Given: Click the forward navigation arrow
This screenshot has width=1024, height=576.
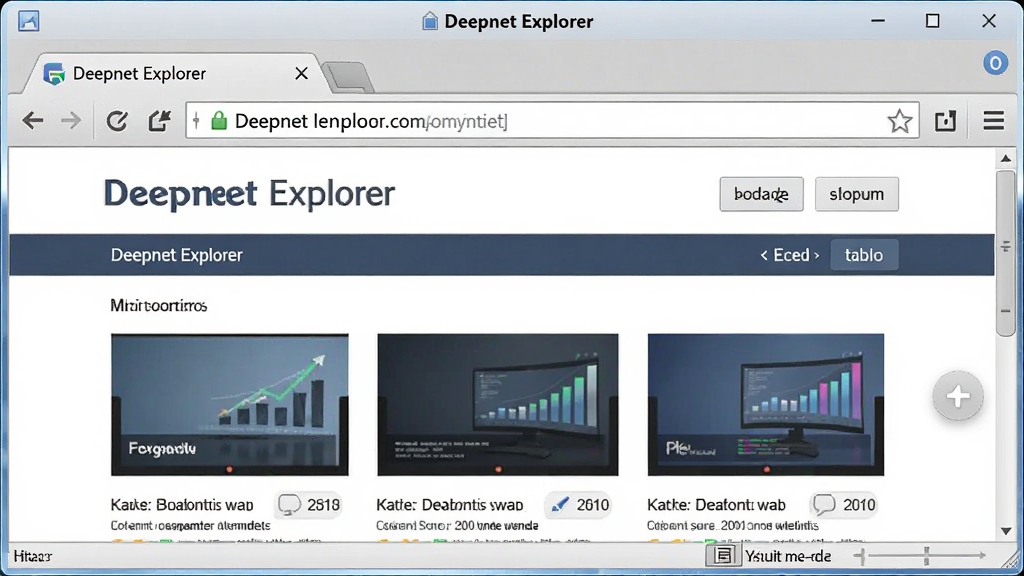Looking at the screenshot, I should click(x=71, y=120).
